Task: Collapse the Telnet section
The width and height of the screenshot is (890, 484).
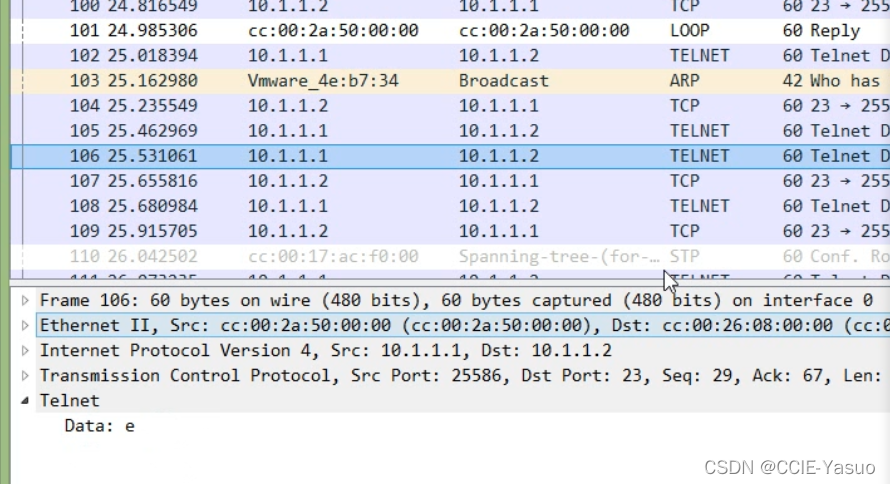Action: pos(25,401)
